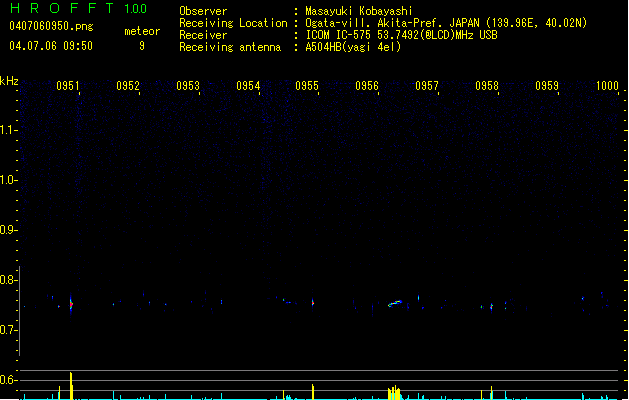Screen dimensions: 629x400
Task: Click the A504HB(yagi 4el) antenna text
Action: (353, 47)
